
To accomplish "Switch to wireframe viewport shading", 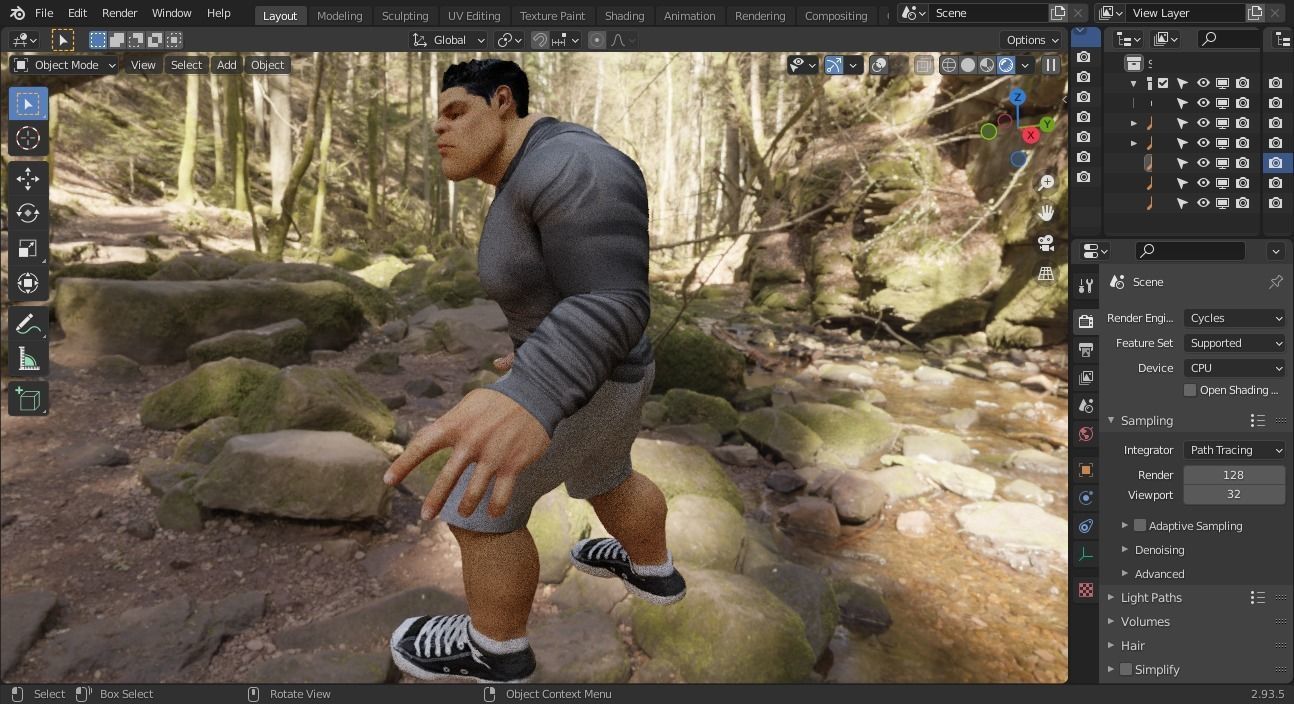I will 949,65.
